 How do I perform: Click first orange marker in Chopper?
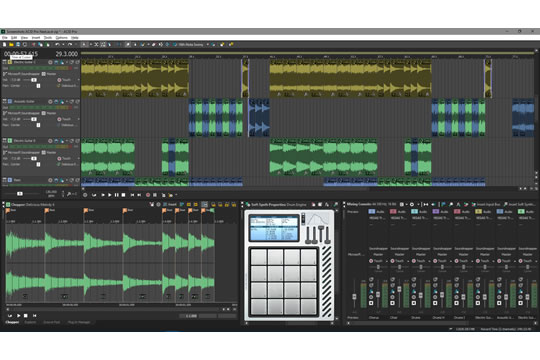click(8, 210)
